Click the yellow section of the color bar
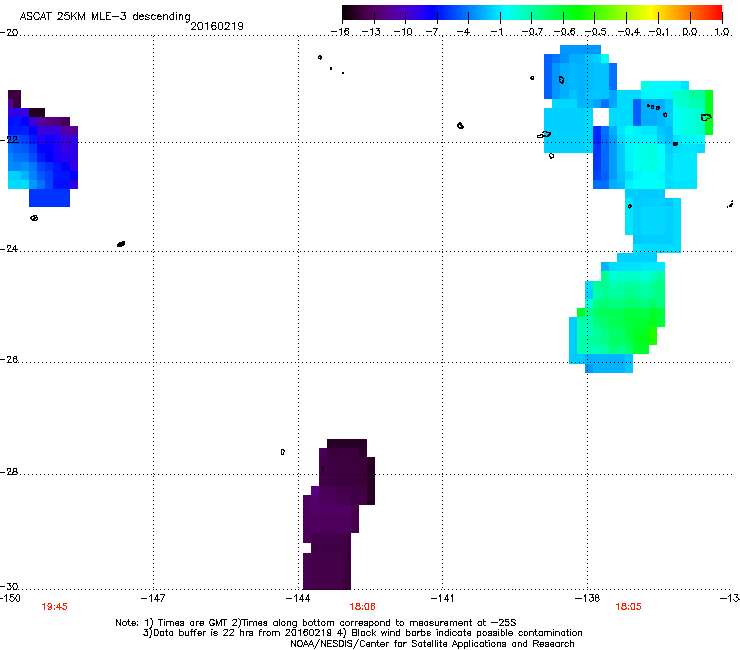Image resolution: width=740 pixels, height=650 pixels. pyautogui.click(x=651, y=12)
